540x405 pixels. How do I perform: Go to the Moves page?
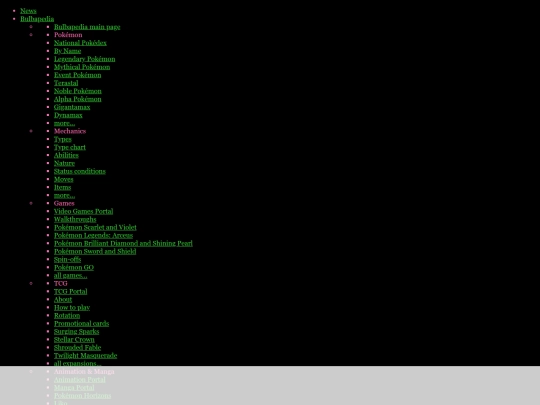[x=64, y=179]
